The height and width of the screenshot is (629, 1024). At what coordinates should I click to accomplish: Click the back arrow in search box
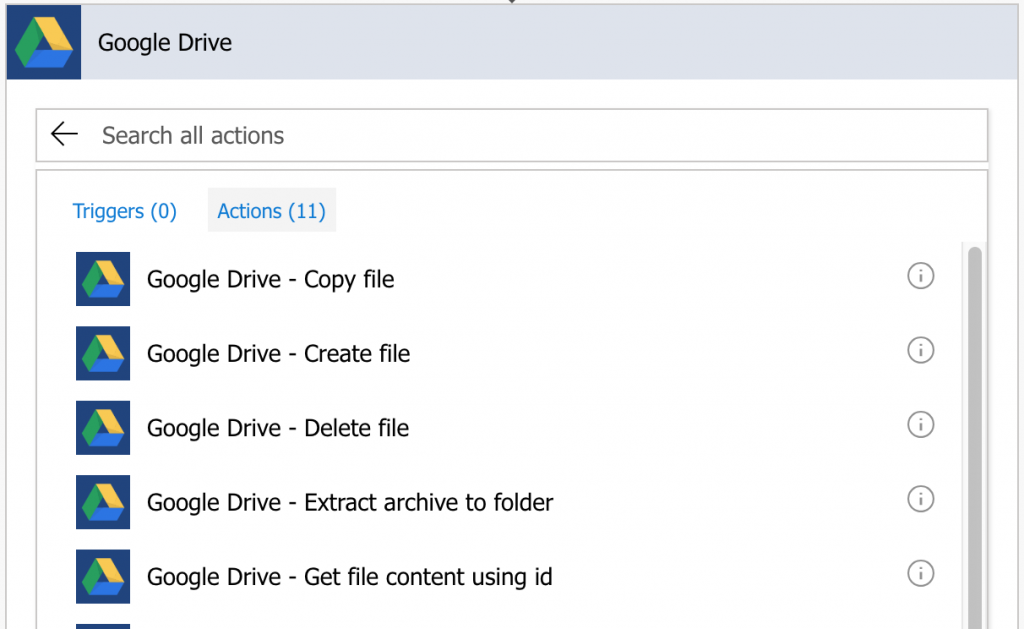click(64, 134)
